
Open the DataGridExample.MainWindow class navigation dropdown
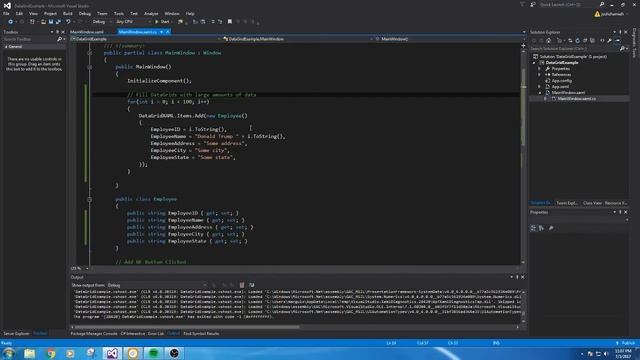[x=297, y=39]
